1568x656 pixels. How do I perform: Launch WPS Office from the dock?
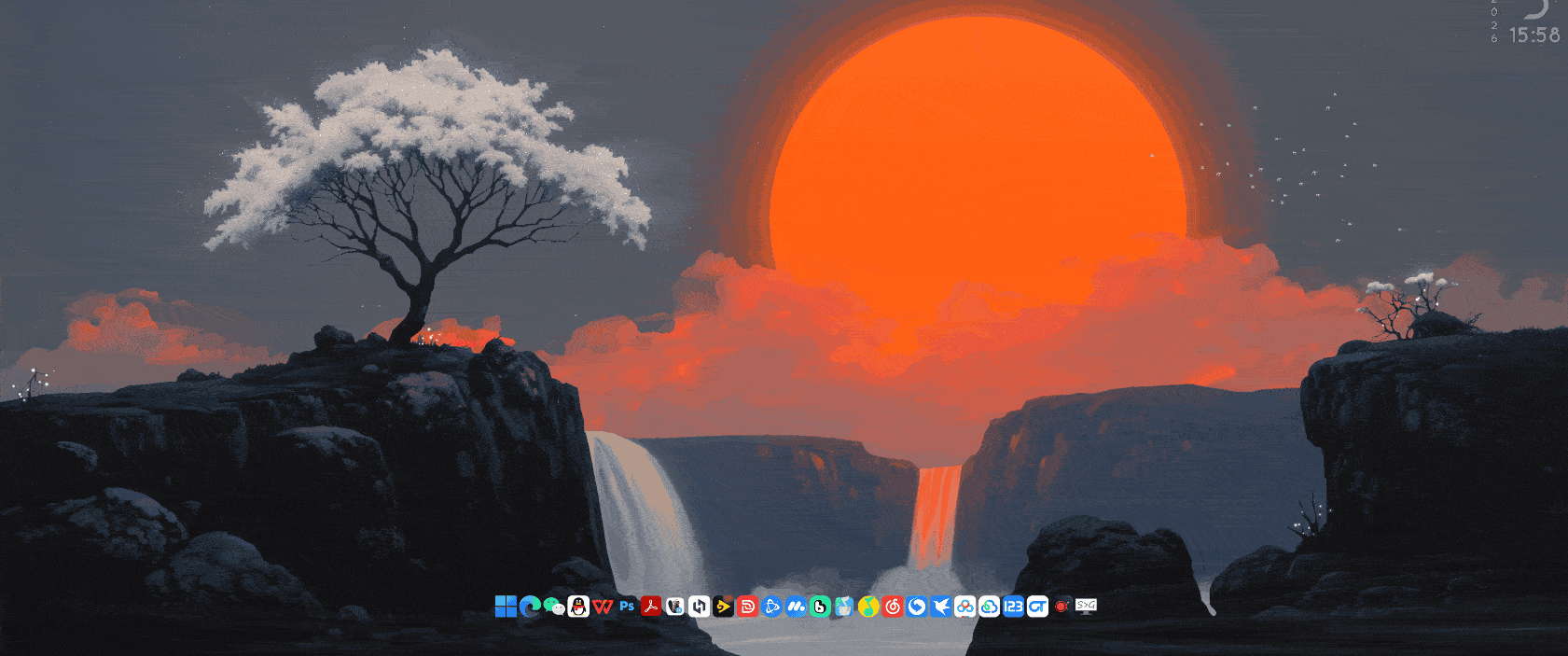603,607
